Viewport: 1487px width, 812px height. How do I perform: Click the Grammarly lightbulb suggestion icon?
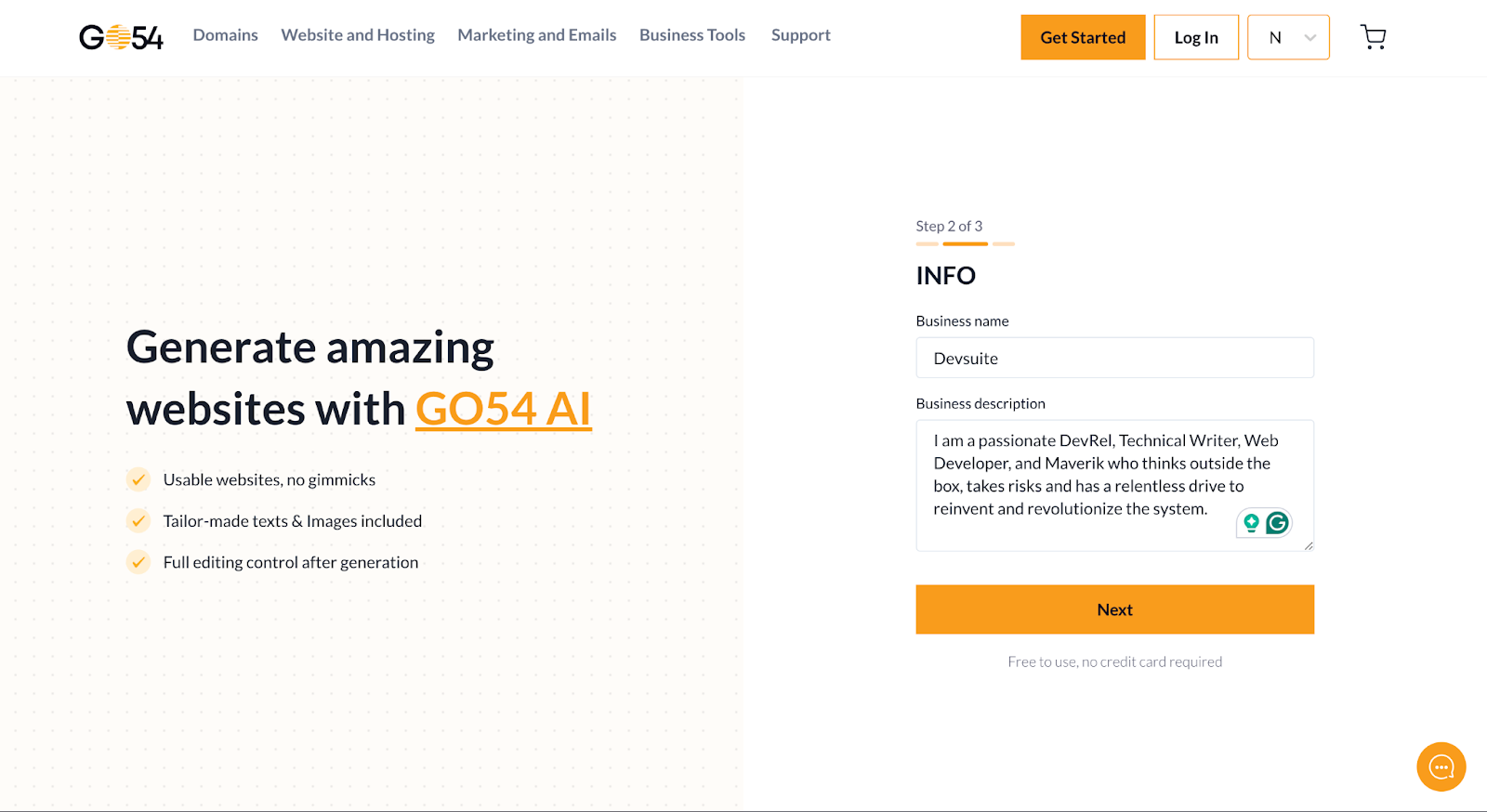point(1251,523)
